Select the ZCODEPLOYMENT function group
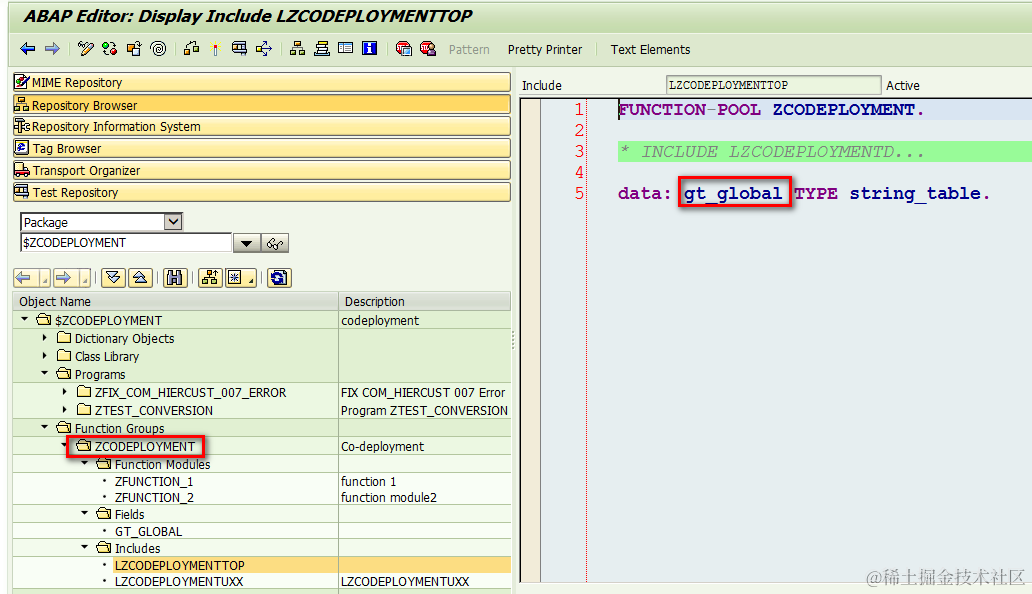This screenshot has width=1032, height=594. point(145,447)
